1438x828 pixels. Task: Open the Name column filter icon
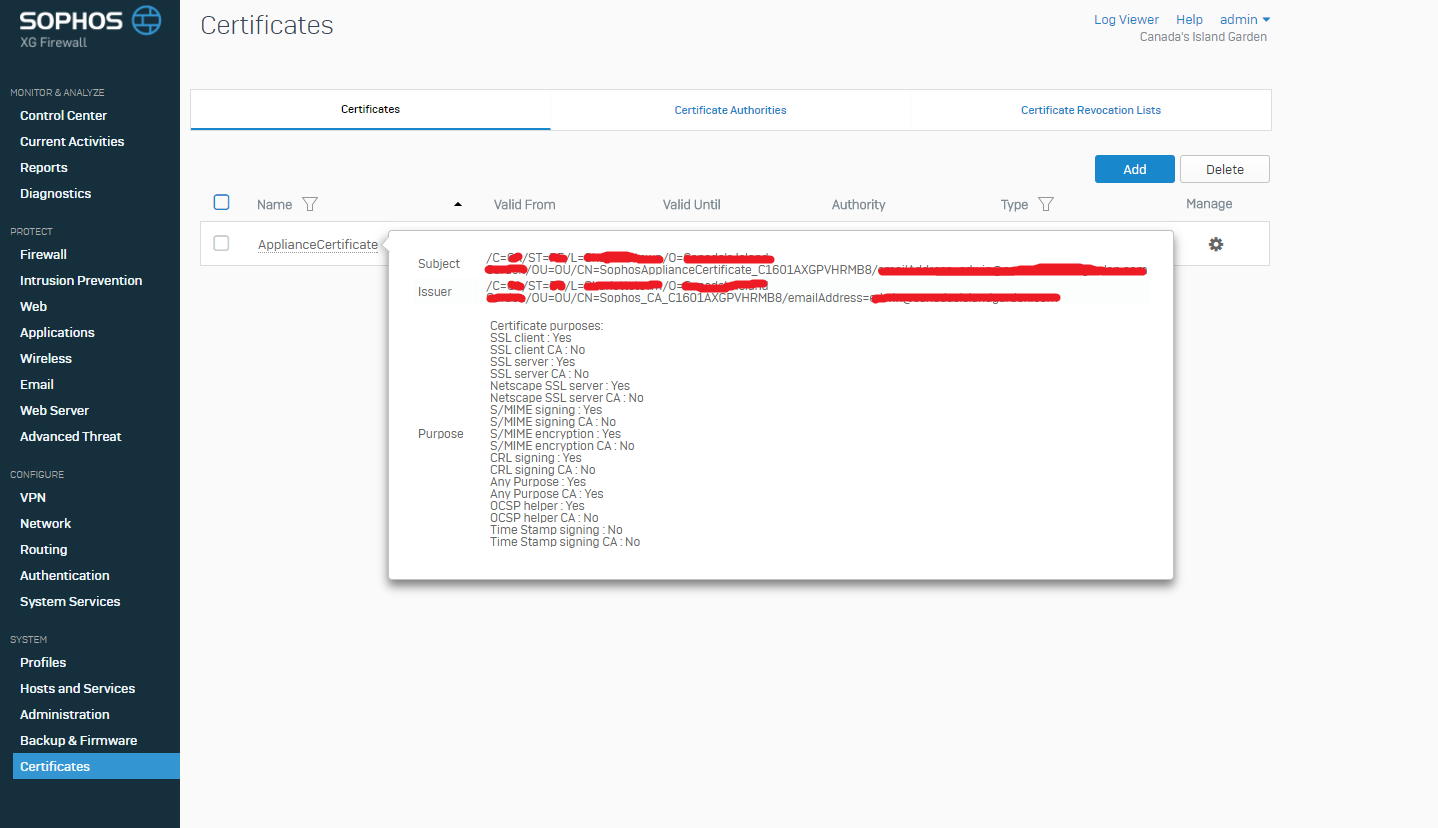(310, 204)
